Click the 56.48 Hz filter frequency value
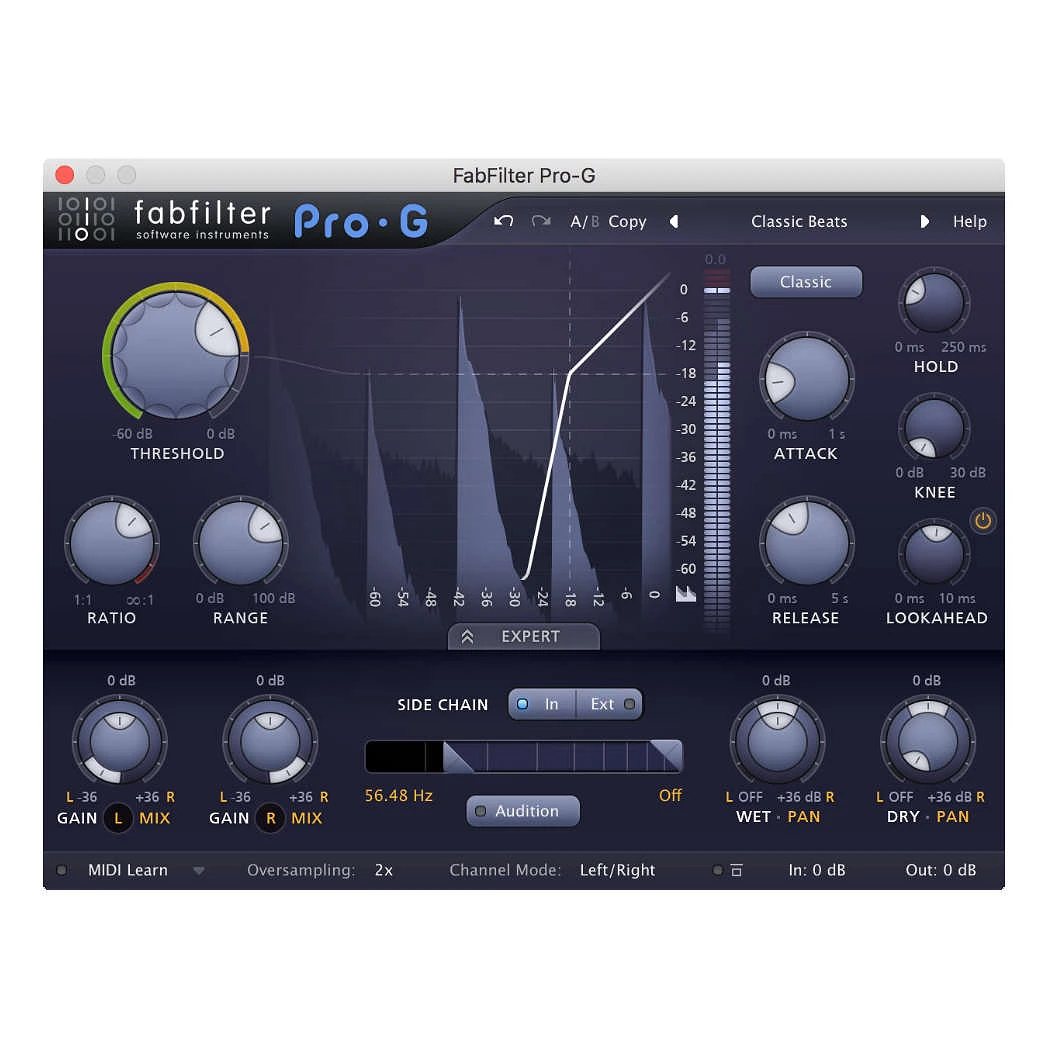 point(398,795)
